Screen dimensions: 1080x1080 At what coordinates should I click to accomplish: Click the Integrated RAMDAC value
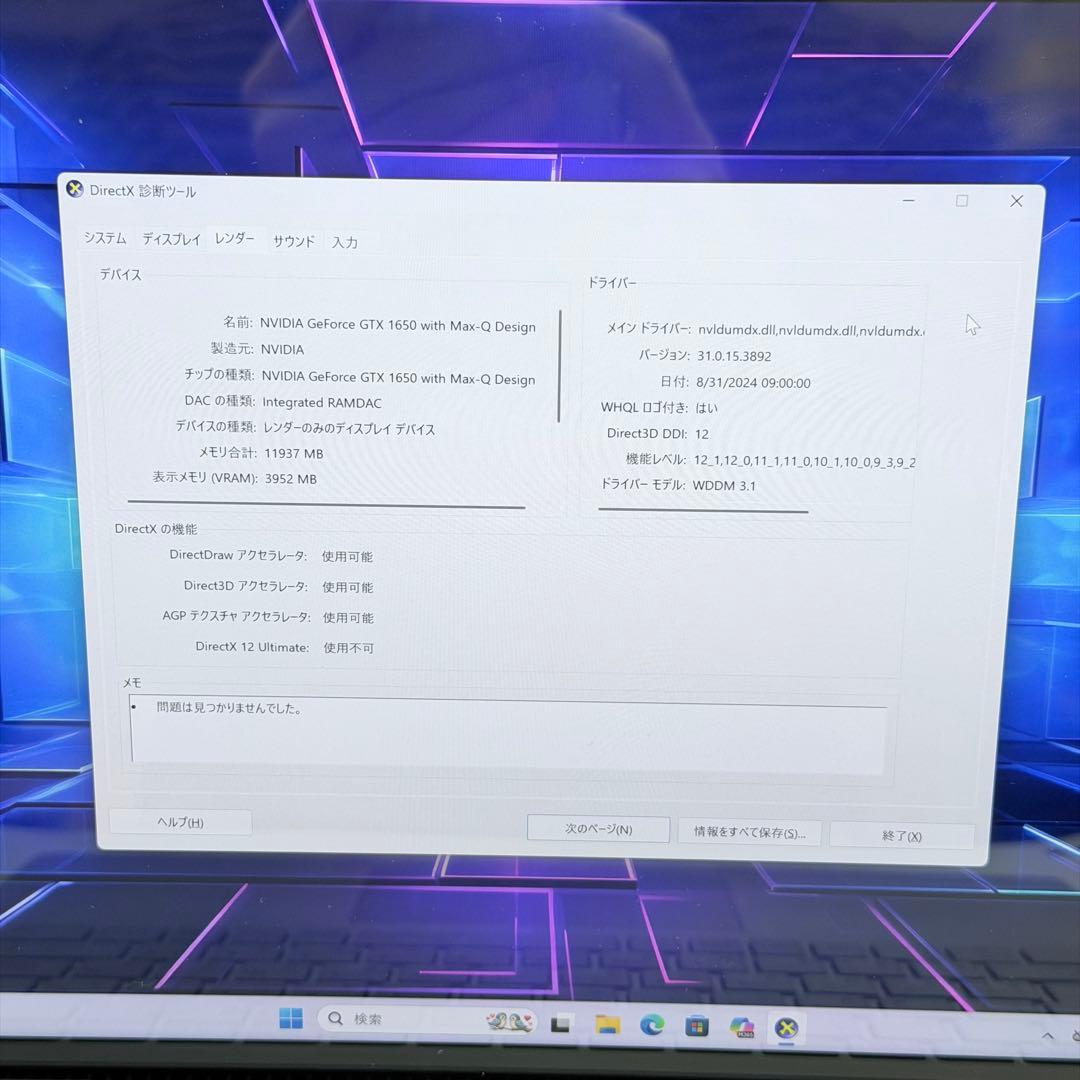point(322,402)
